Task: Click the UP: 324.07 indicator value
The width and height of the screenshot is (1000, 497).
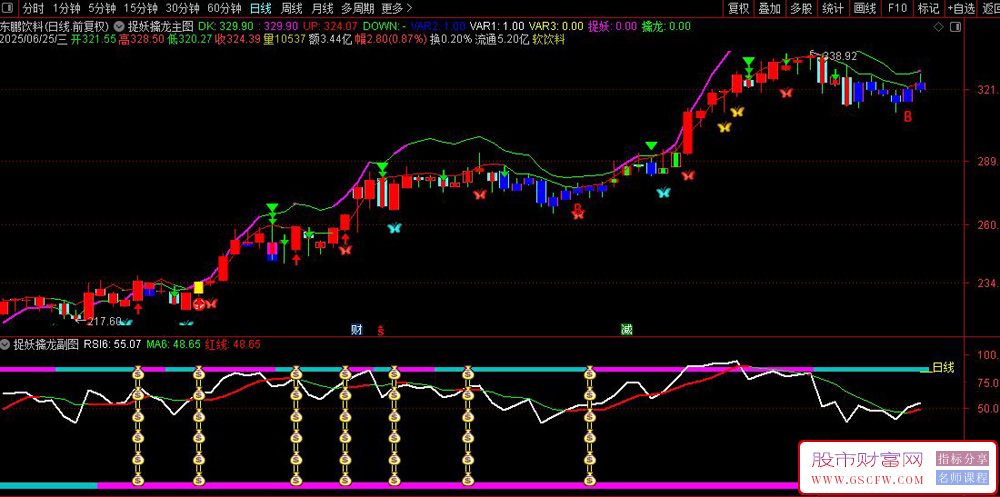Action: [x=330, y=27]
